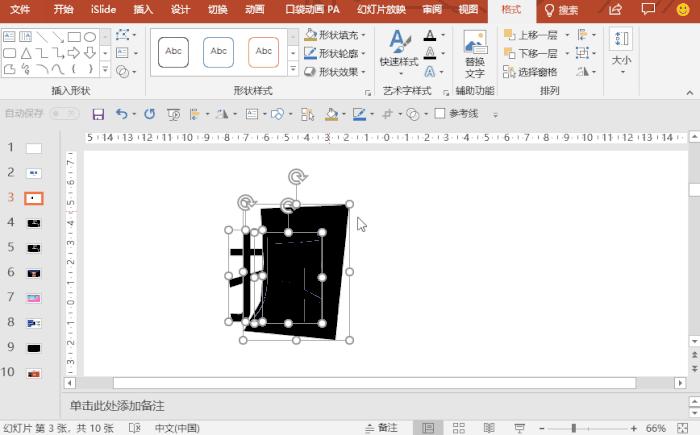Select the down arrow shape
Viewport: 700px width, 435px height.
[x=90, y=54]
